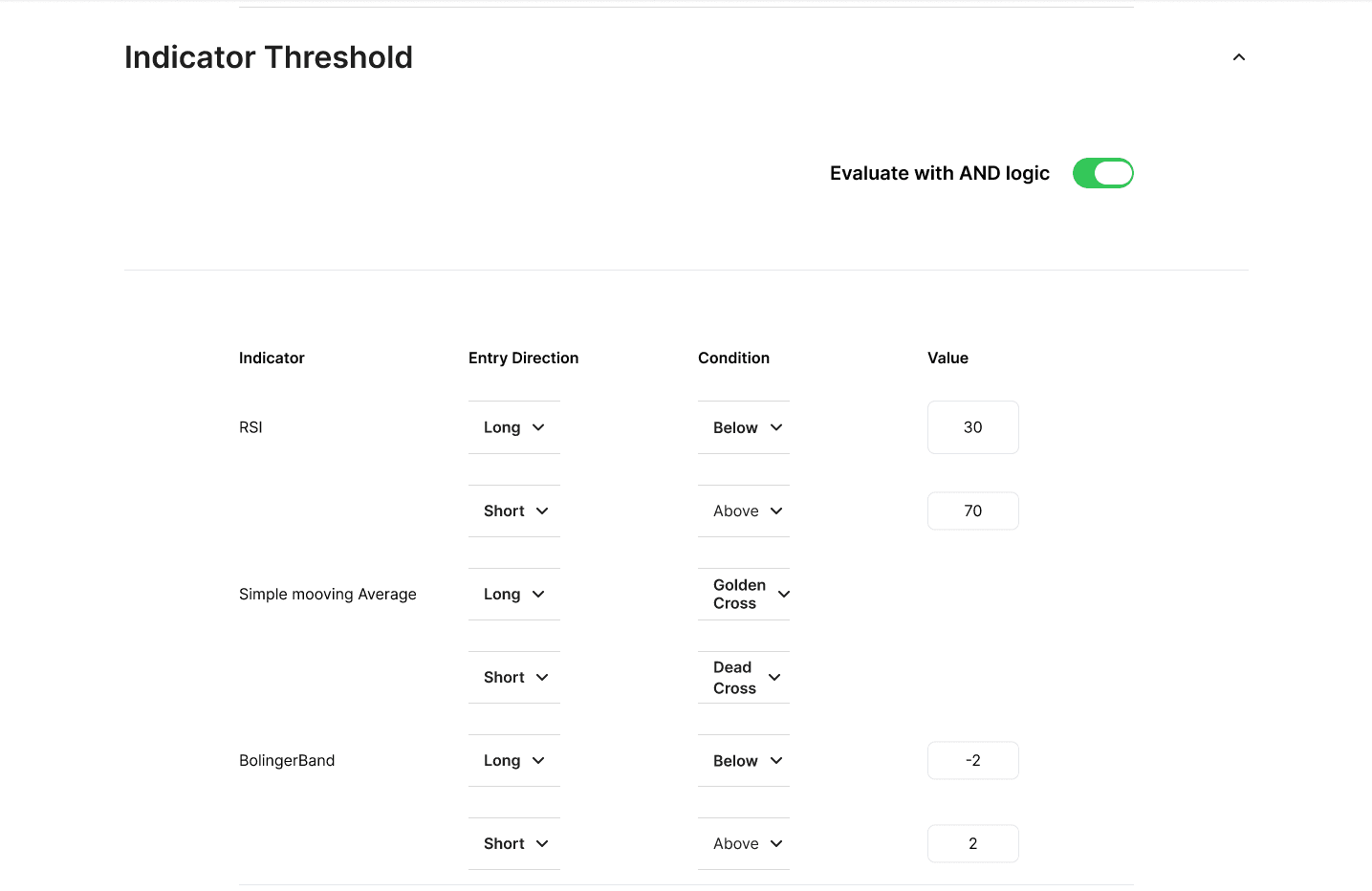Open the Golden Cross condition dropdown

point(750,595)
